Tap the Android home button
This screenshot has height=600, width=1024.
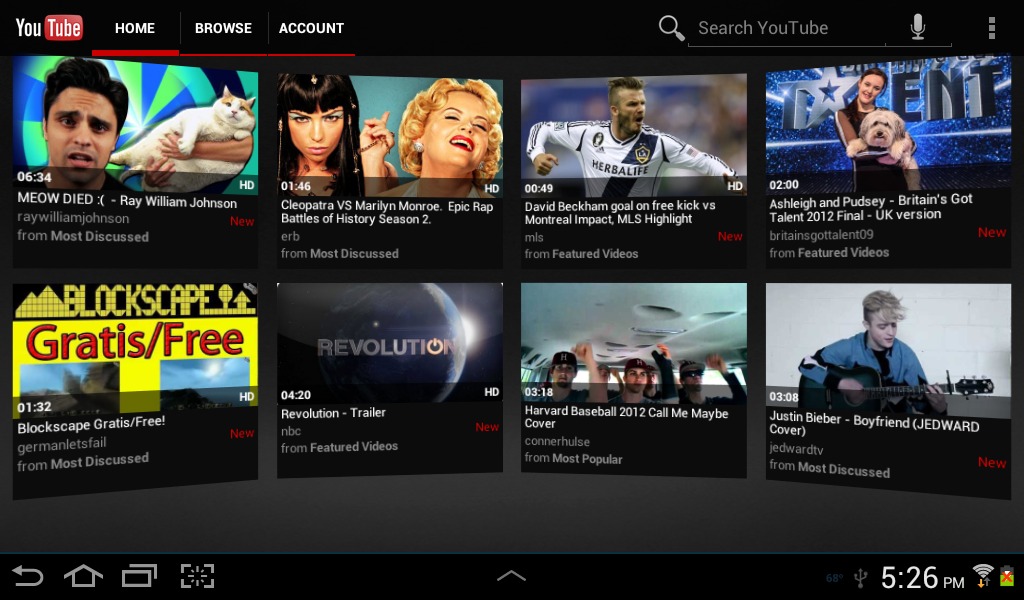84,576
